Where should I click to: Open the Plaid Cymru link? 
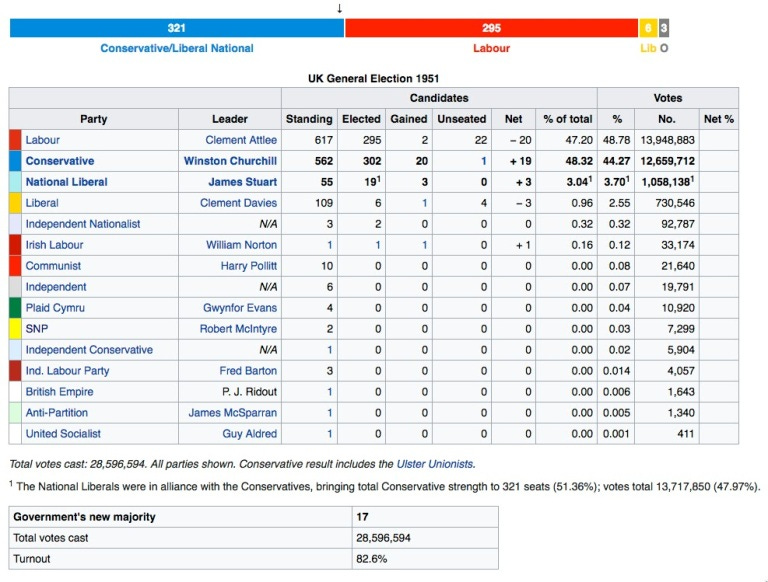click(x=55, y=308)
